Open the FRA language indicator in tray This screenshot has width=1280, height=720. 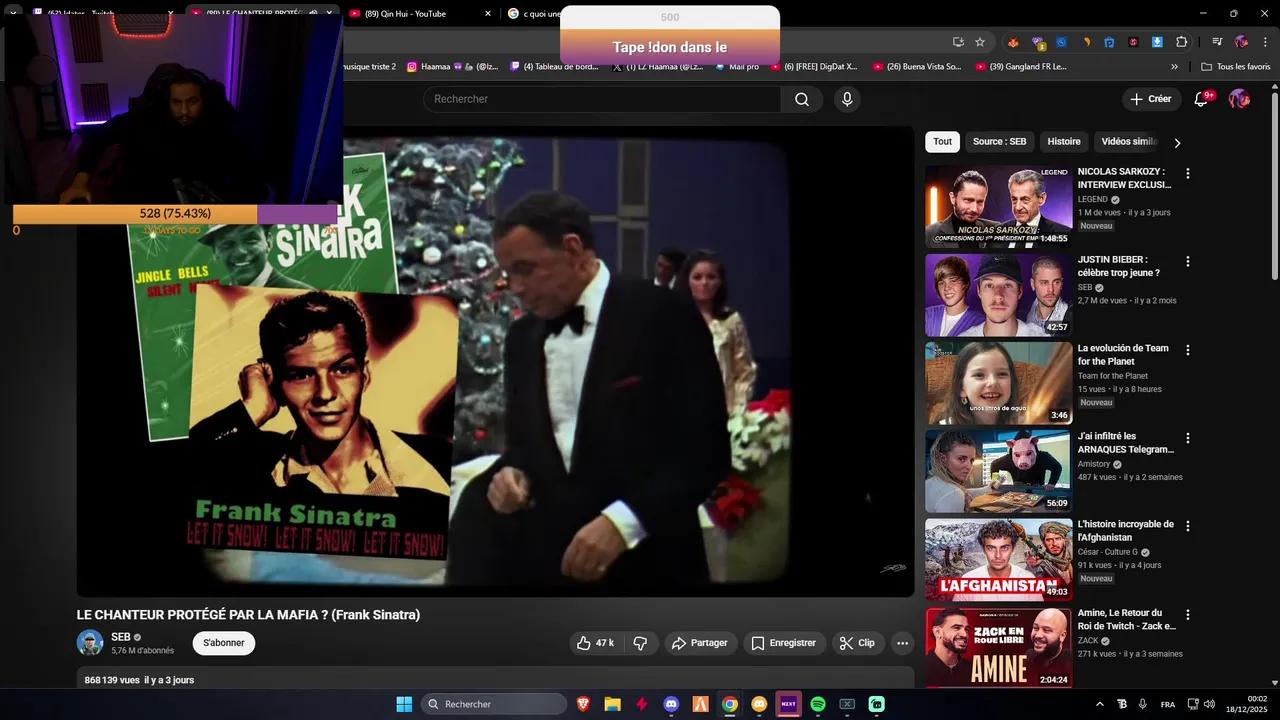[x=1168, y=704]
